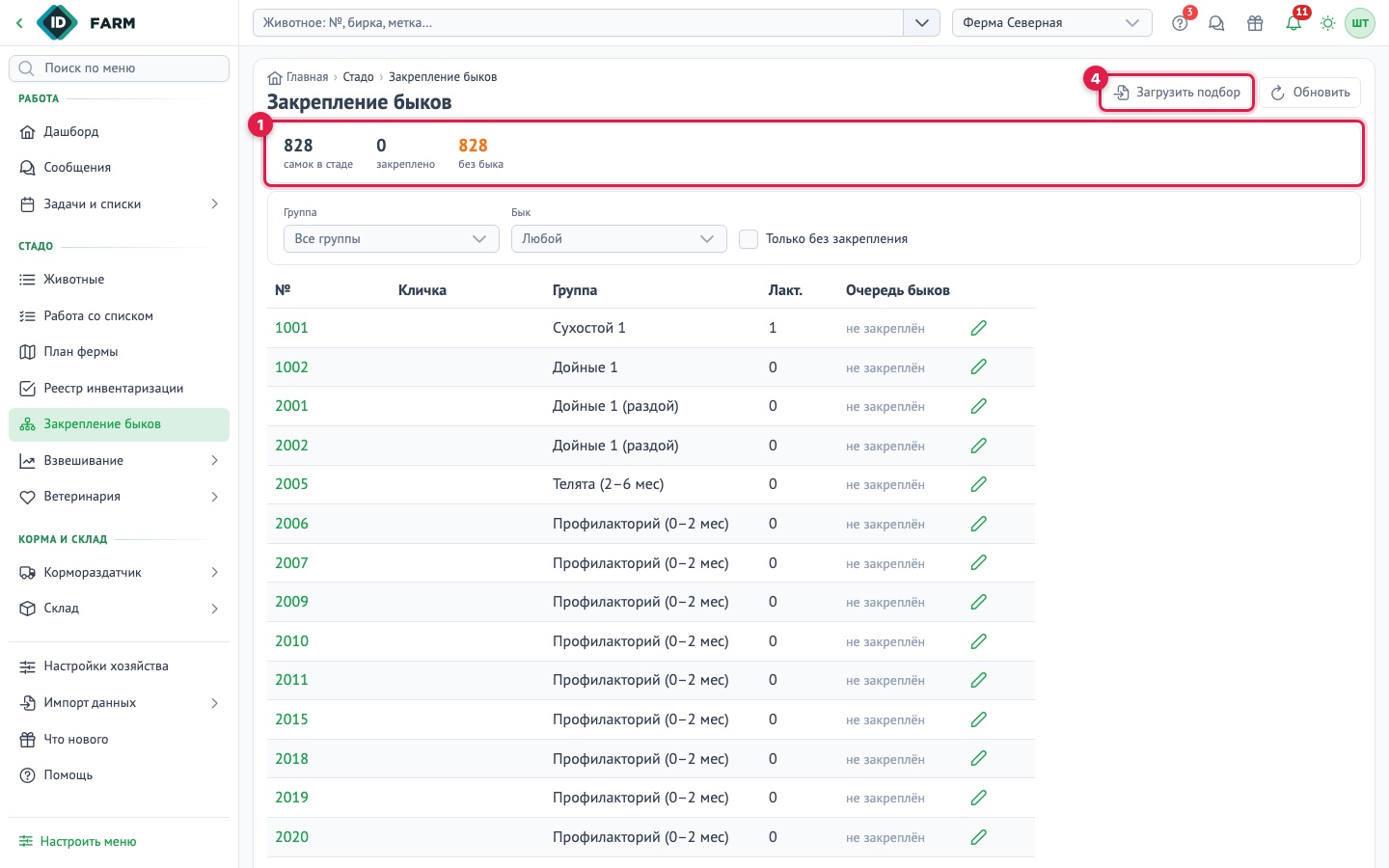Viewport: 1389px width, 868px height.
Task: Open the 'Все группы' group dropdown
Action: (x=391, y=239)
